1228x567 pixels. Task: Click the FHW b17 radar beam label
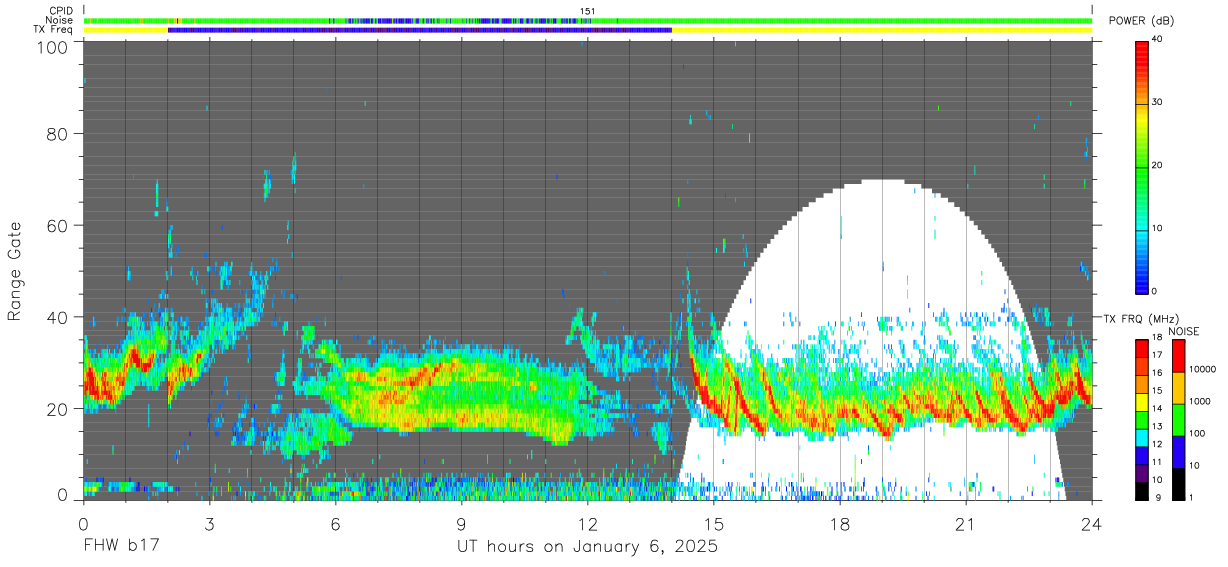[x=120, y=547]
